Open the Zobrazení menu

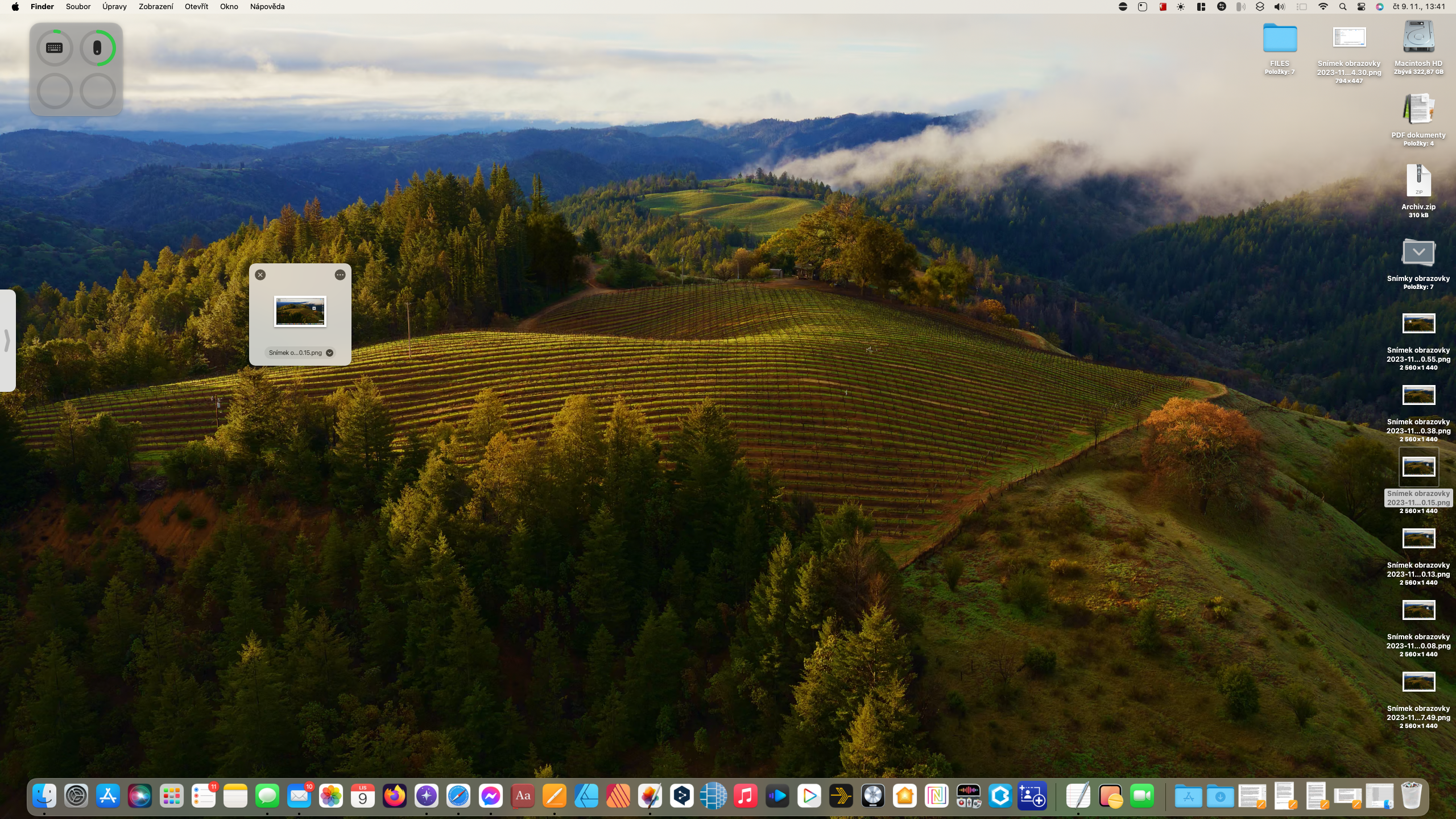click(156, 7)
